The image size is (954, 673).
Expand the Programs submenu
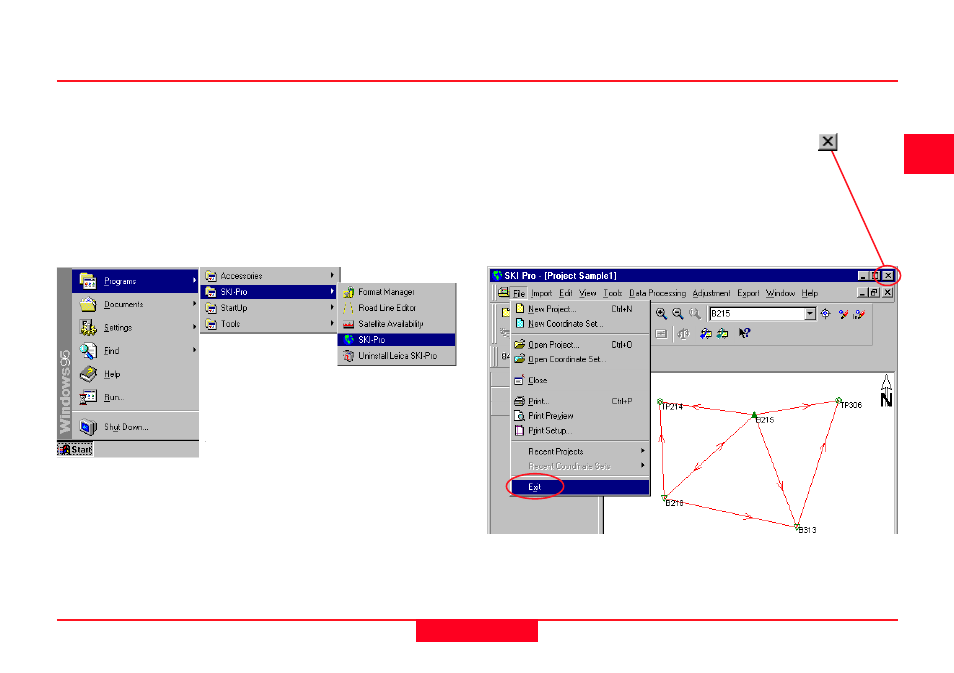coord(135,281)
